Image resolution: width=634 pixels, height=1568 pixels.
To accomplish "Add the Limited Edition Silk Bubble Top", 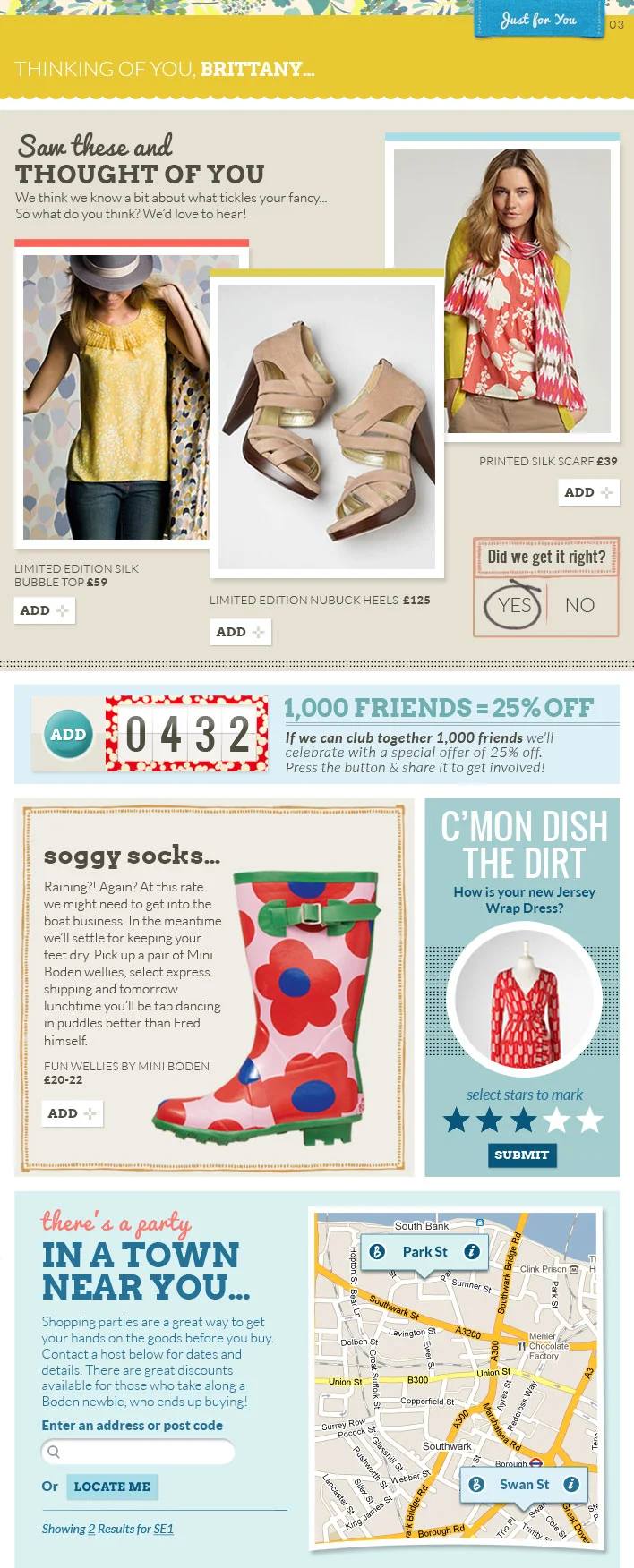I will point(45,610).
